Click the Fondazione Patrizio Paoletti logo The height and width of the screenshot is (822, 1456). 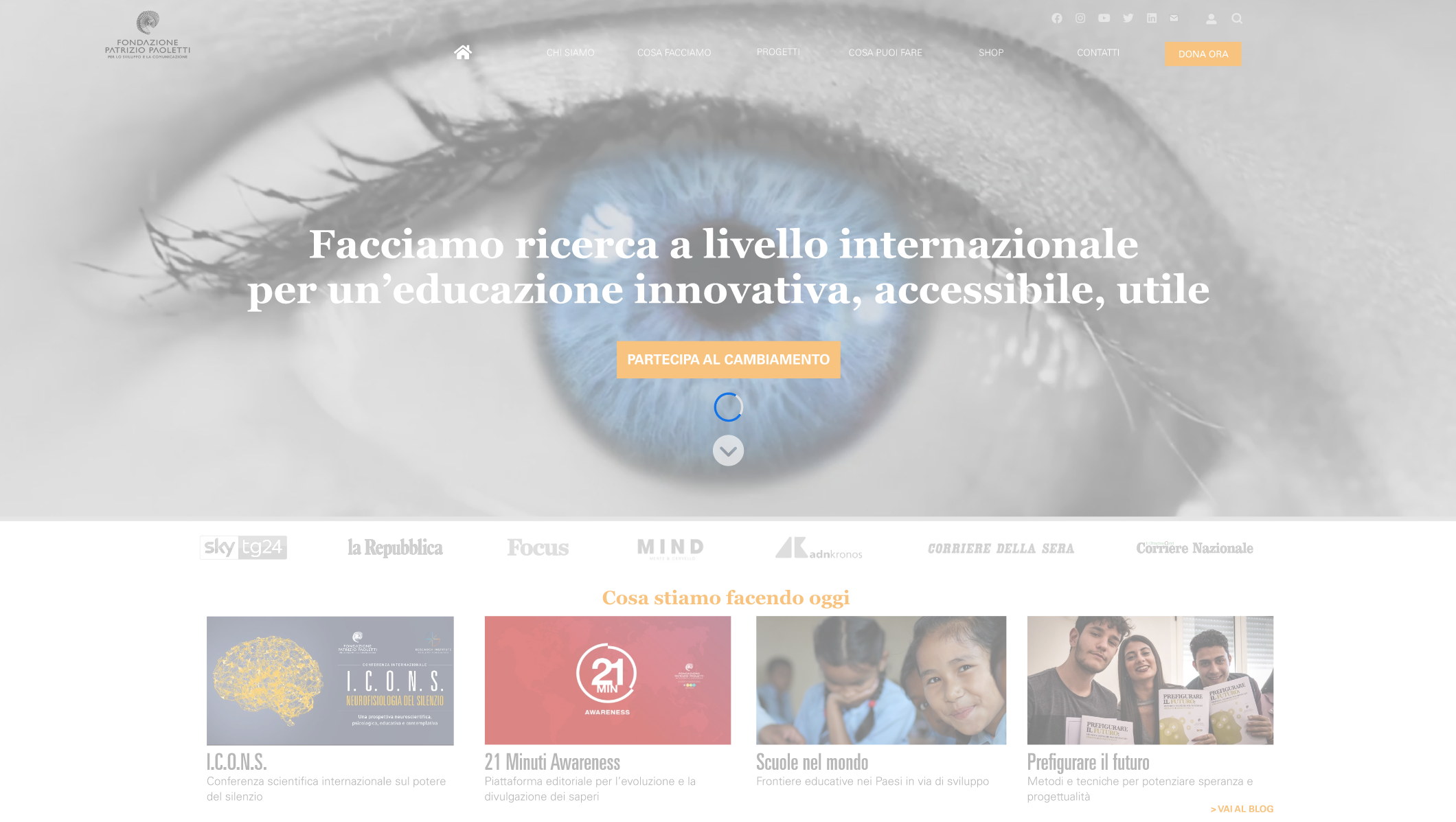(x=148, y=34)
